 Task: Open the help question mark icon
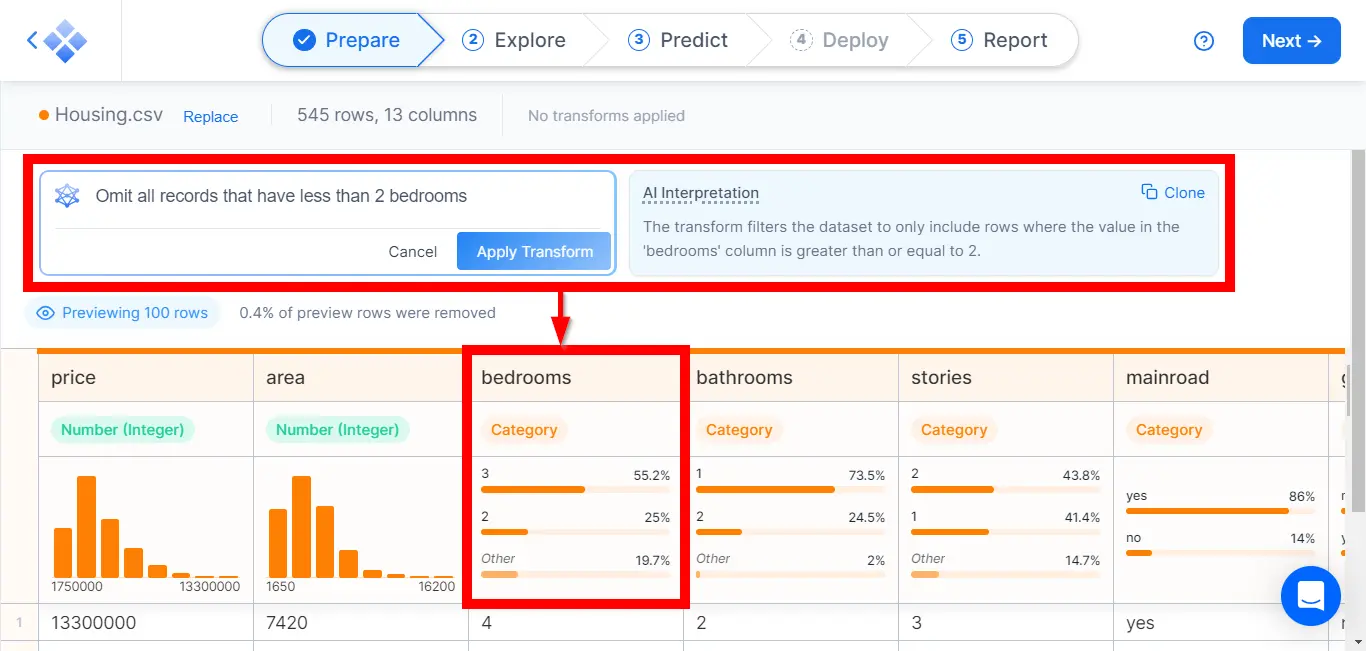(x=1204, y=41)
